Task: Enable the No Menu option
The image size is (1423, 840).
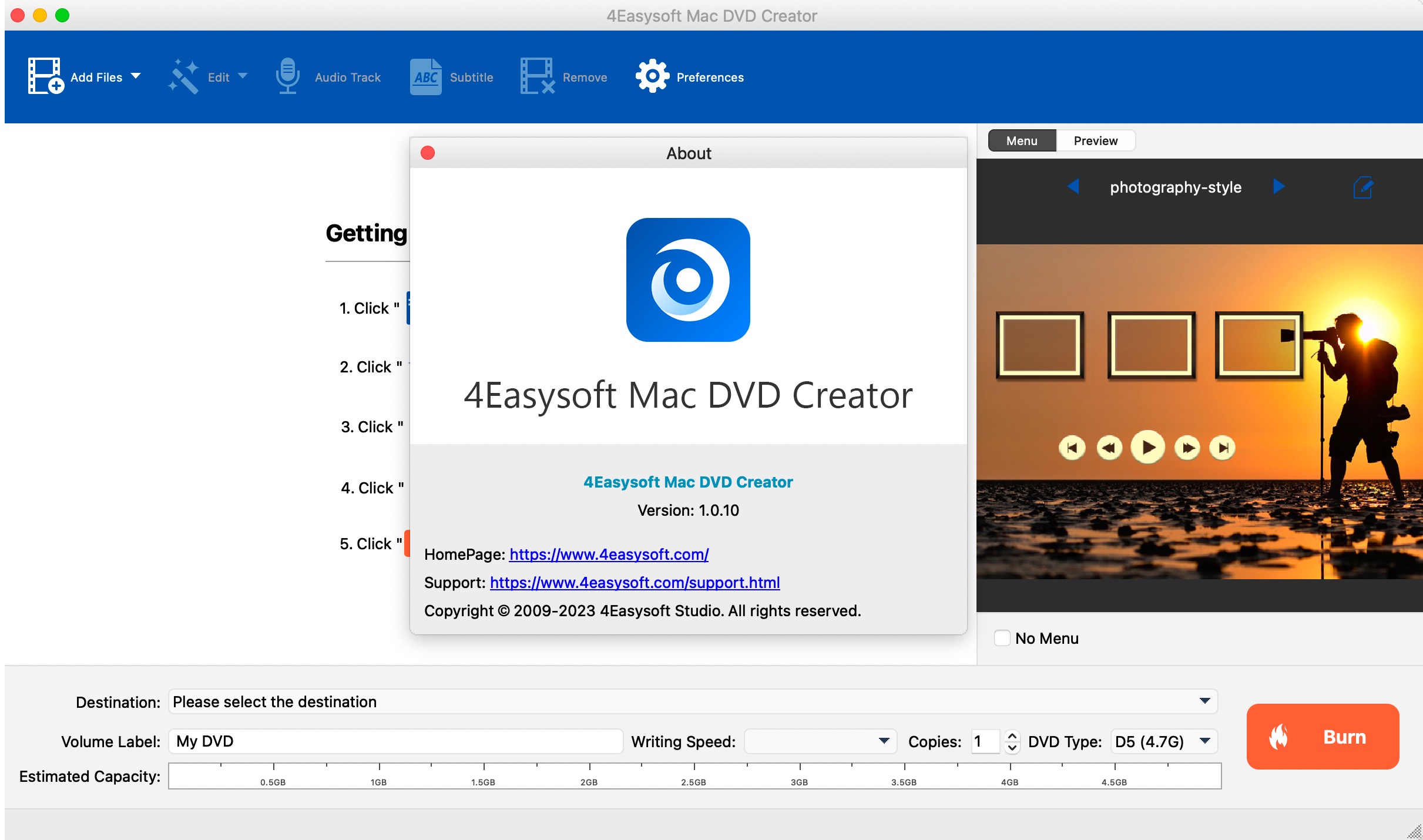Action: [x=1002, y=638]
